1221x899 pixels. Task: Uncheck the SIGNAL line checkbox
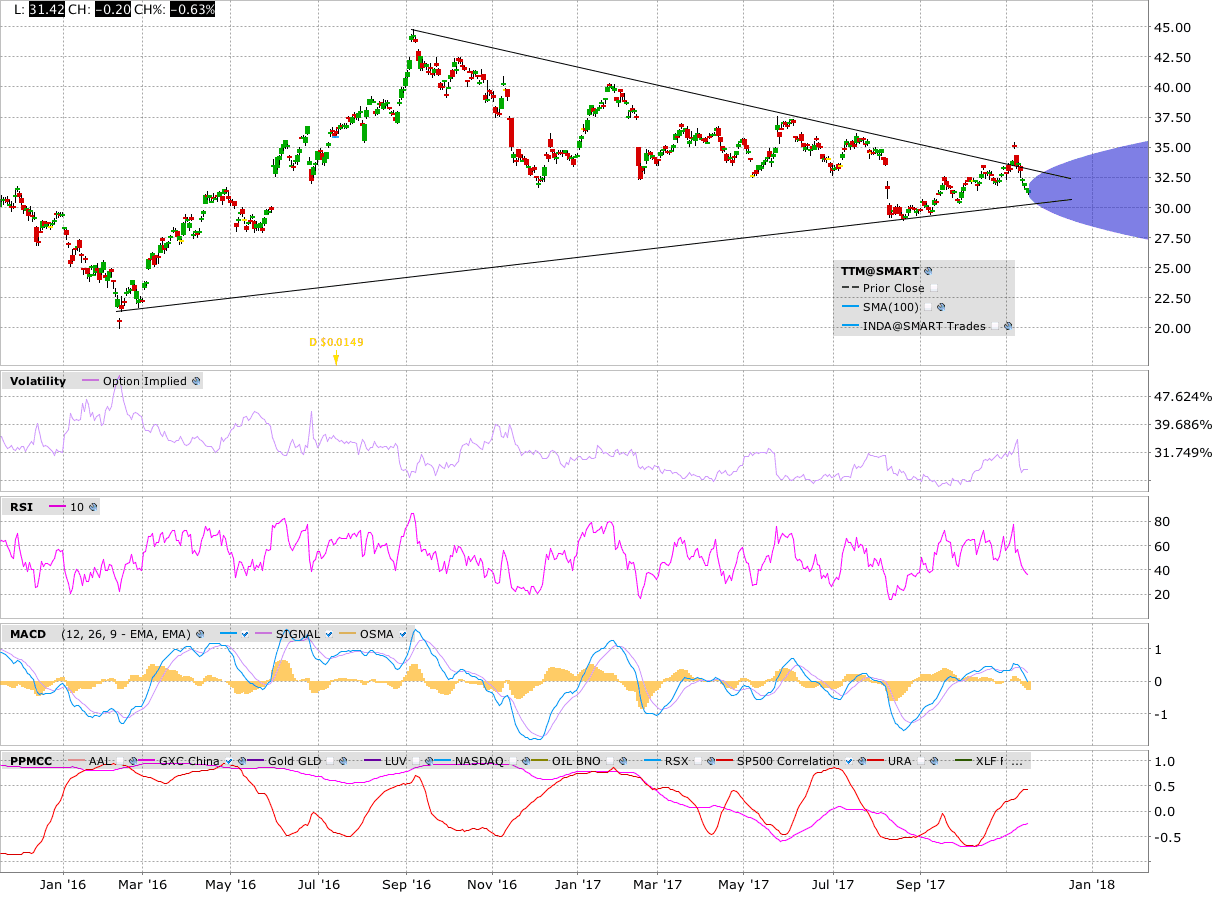[x=330, y=634]
